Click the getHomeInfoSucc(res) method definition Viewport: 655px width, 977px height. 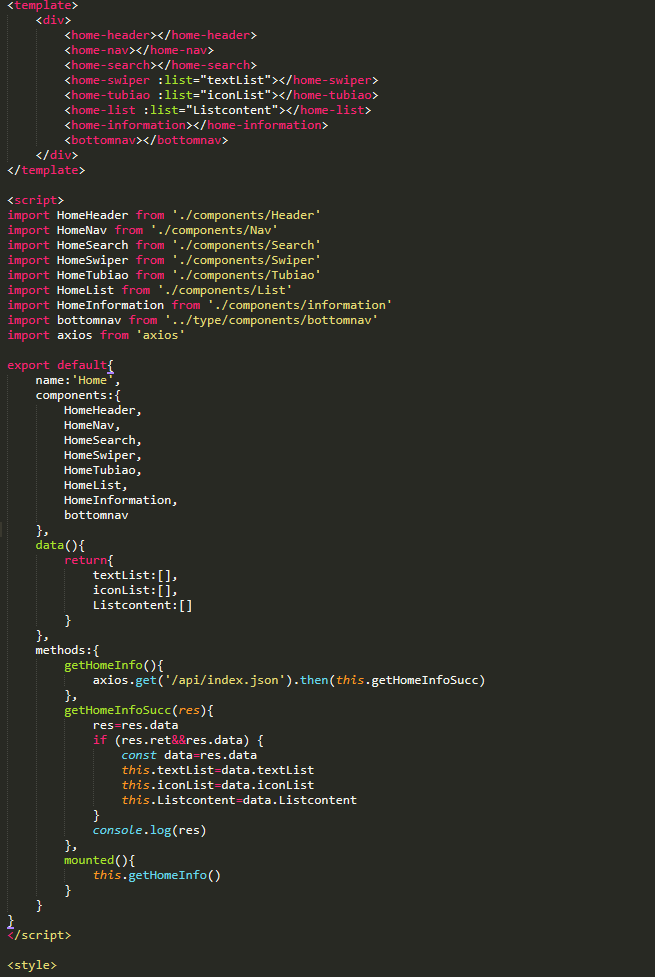coord(139,710)
